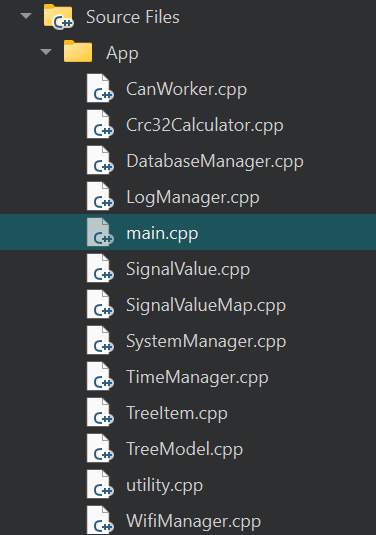Select the Source Files label
Image resolution: width=376 pixels, height=535 pixels.
click(x=133, y=17)
